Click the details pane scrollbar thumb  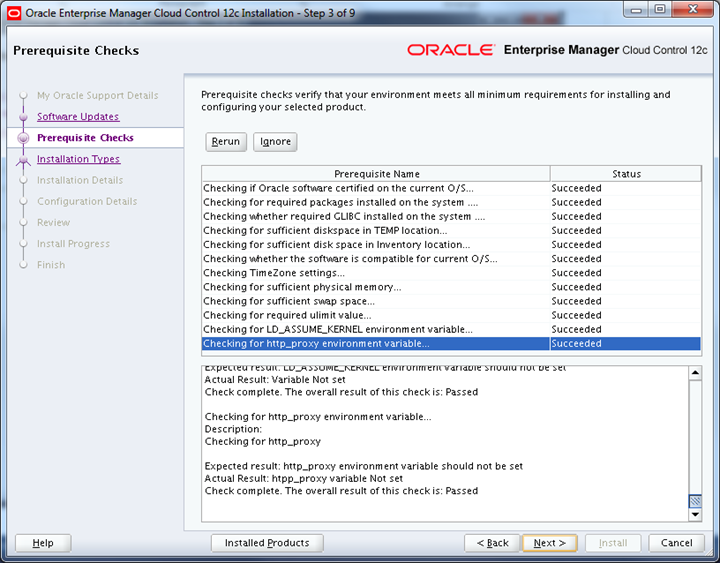[x=695, y=501]
